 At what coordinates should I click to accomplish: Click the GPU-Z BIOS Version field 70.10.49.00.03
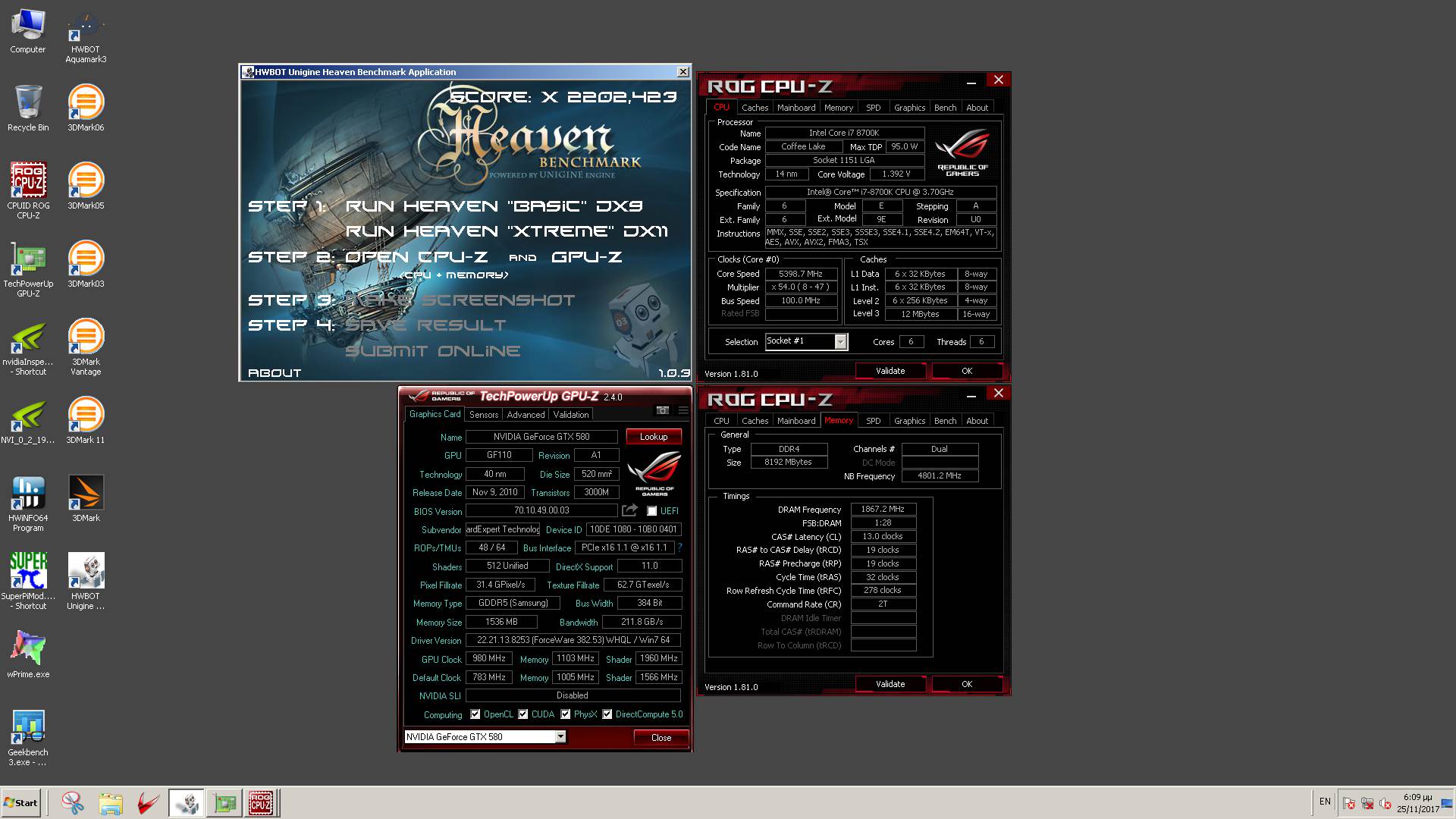tap(541, 510)
